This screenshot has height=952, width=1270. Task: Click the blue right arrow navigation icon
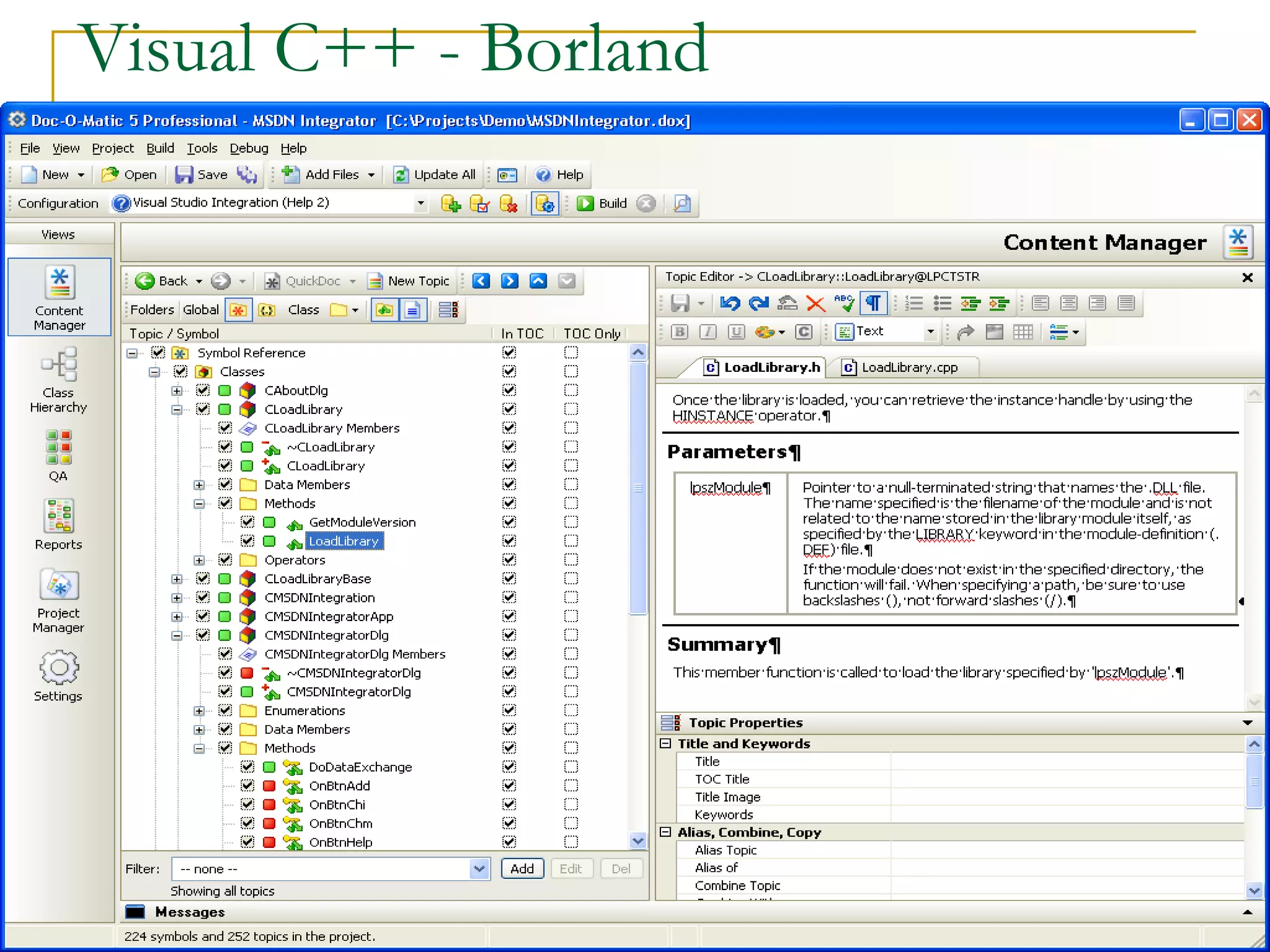coord(510,281)
